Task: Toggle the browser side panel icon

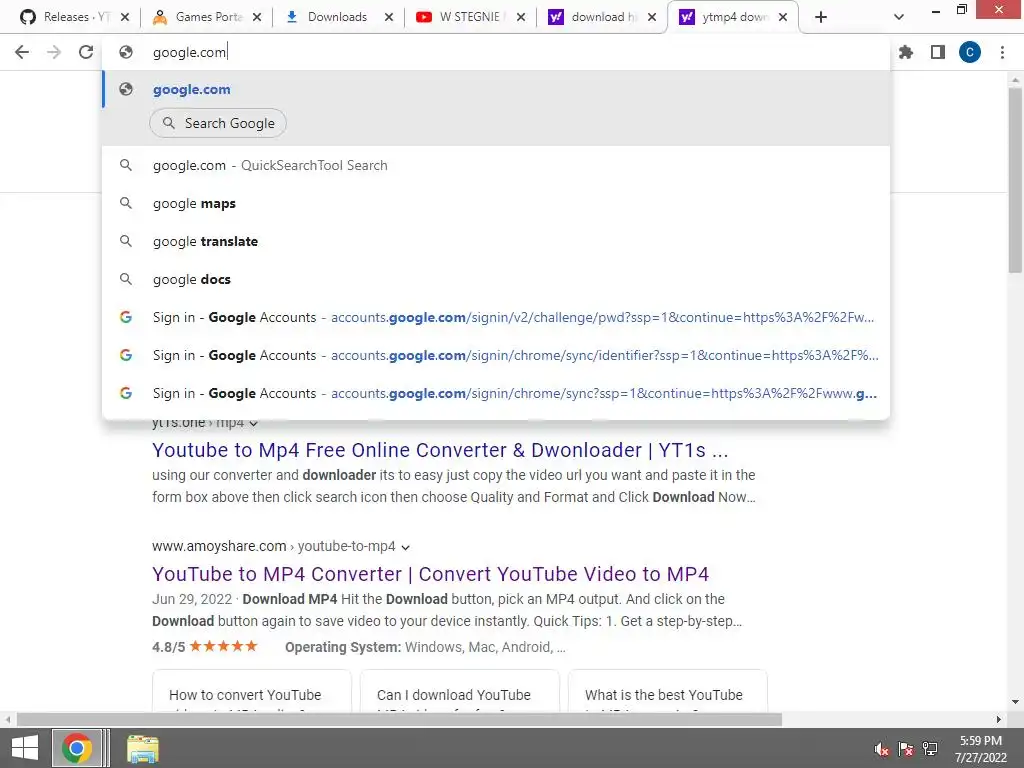Action: click(938, 52)
